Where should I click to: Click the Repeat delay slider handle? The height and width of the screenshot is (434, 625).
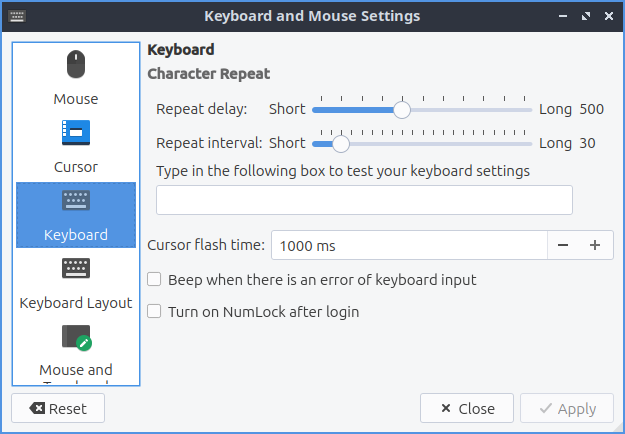point(401,109)
